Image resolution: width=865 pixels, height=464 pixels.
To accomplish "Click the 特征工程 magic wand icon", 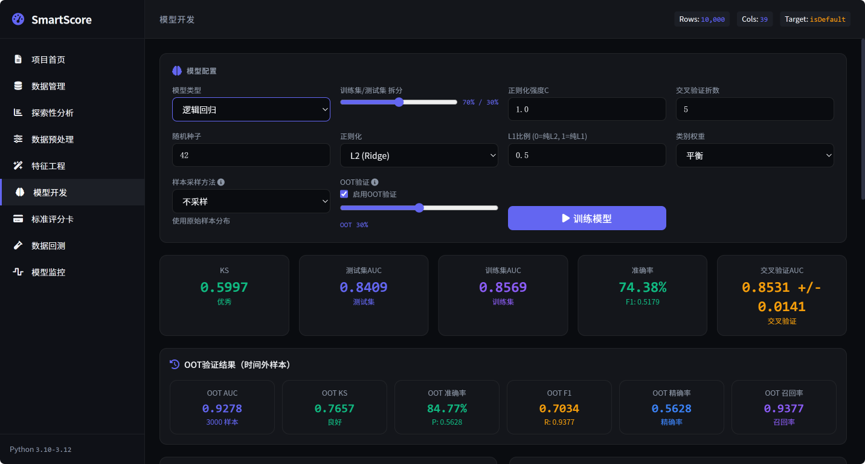I will coord(18,165).
